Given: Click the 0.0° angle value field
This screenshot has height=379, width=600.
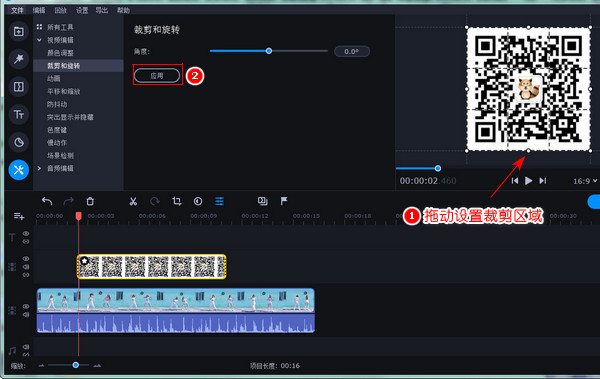Looking at the screenshot, I should point(352,51).
